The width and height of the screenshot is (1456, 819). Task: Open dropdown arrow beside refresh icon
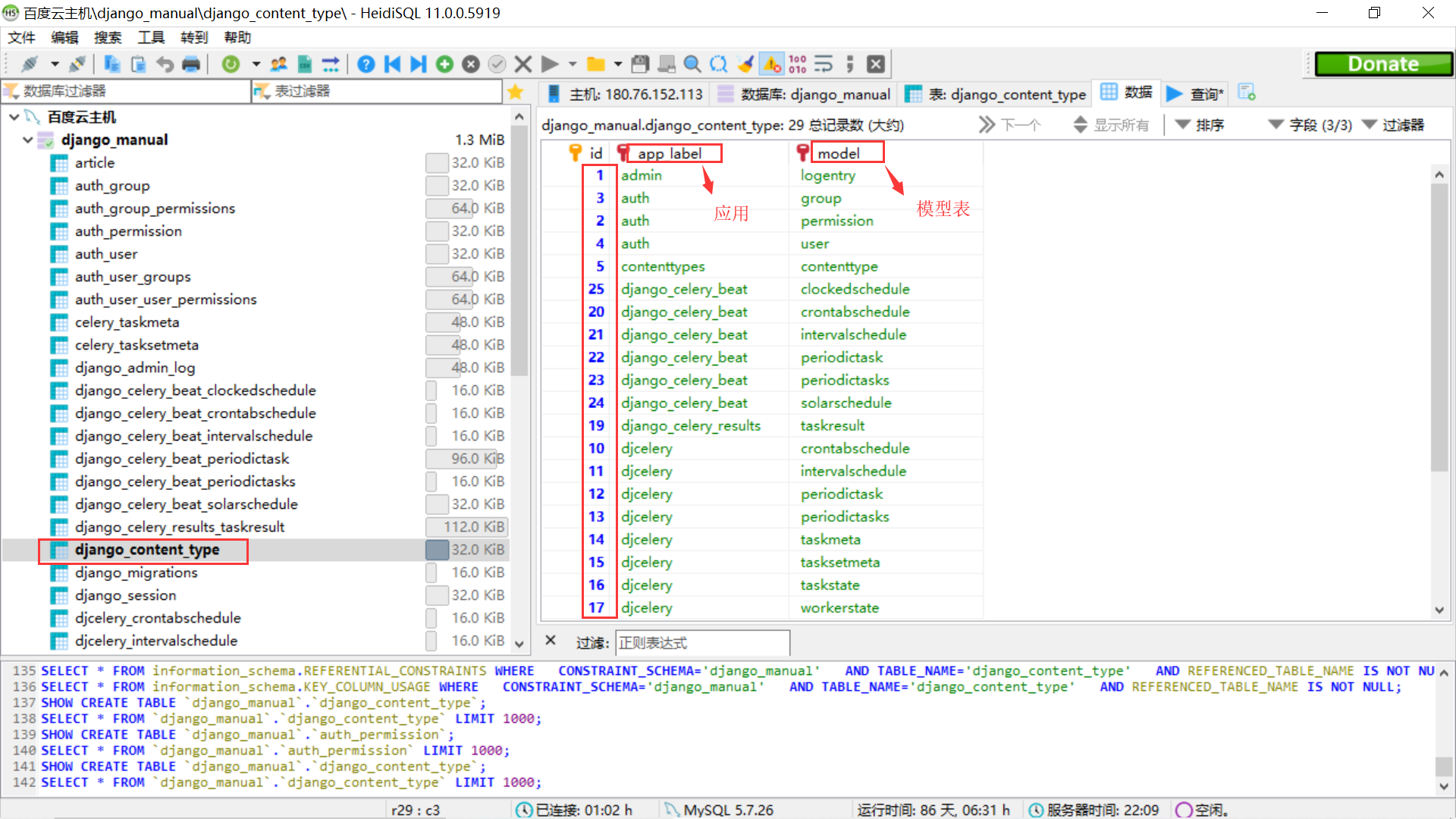pos(256,64)
